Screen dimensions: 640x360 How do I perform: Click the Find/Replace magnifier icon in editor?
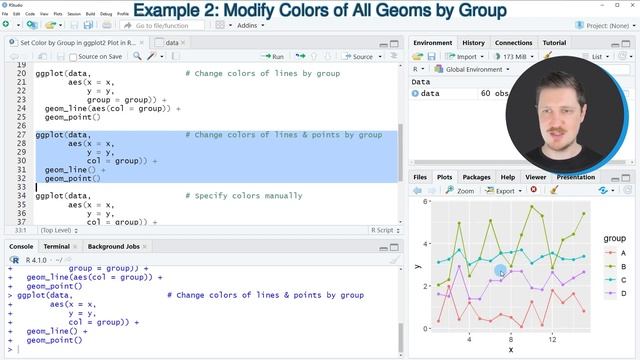[137, 56]
